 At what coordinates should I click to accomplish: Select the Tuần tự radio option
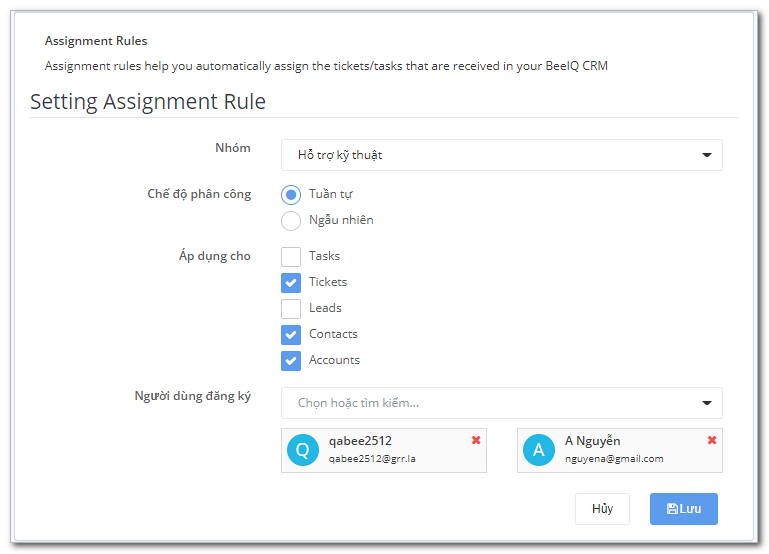click(291, 195)
